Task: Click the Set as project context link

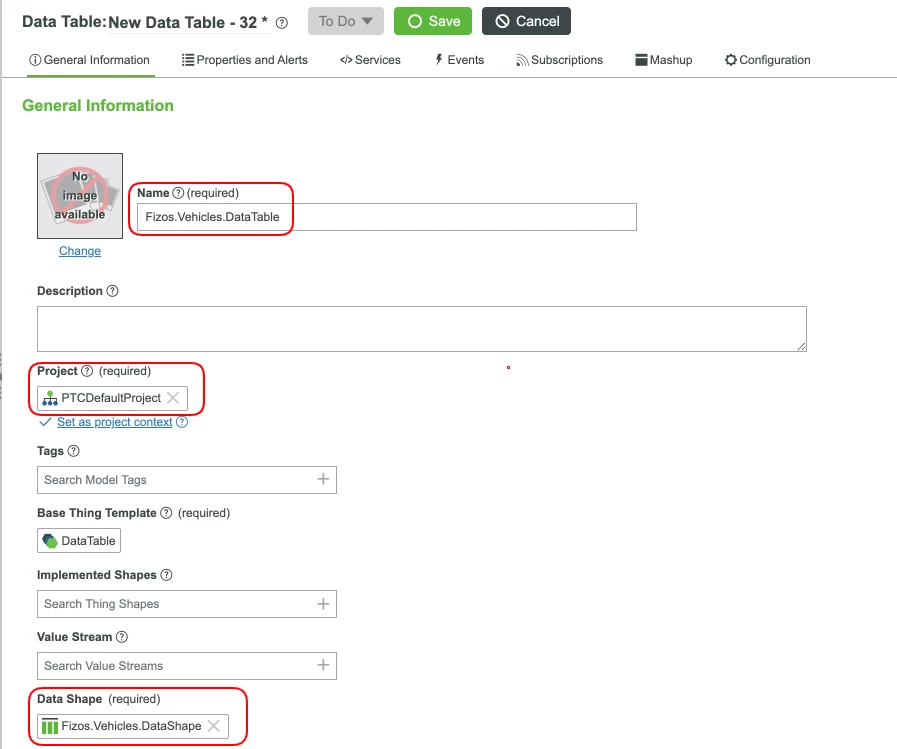Action: tap(114, 422)
